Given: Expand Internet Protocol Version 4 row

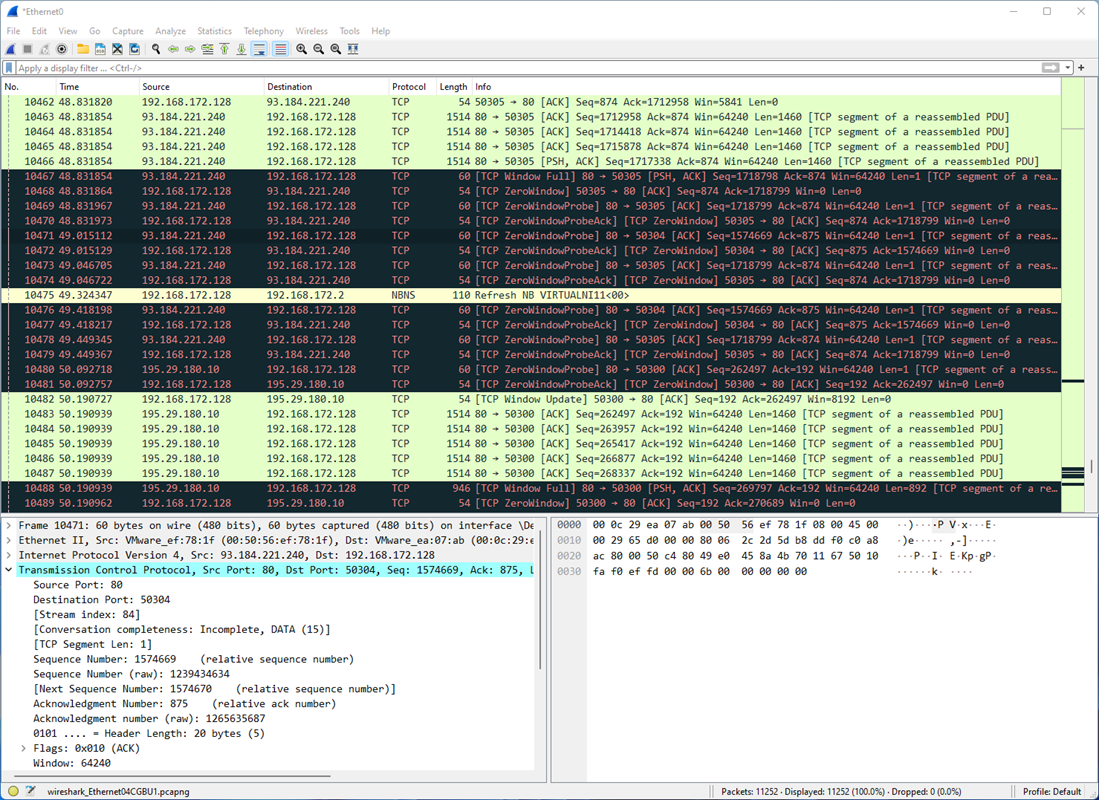Looking at the screenshot, I should [x=9, y=555].
